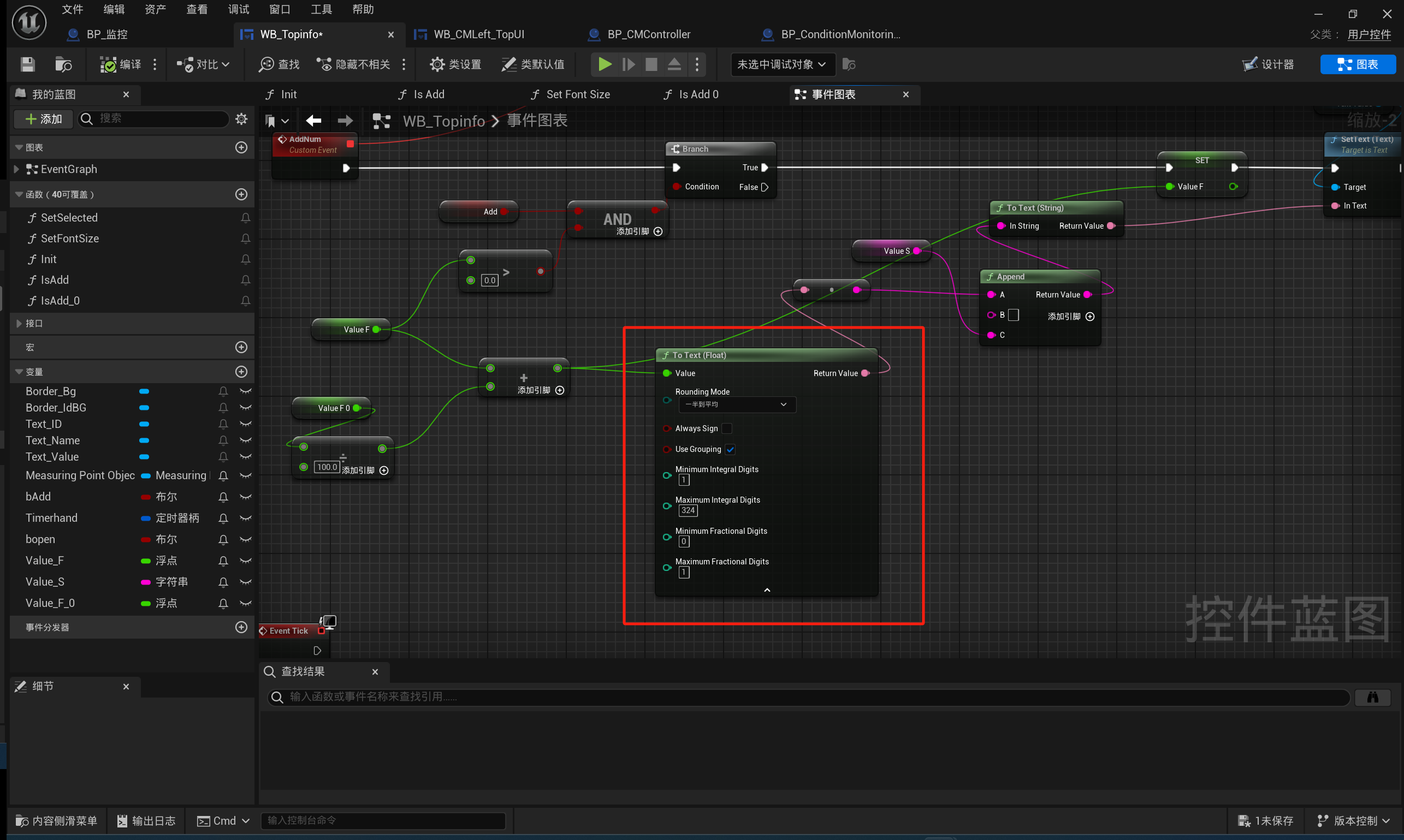Click the Compile (编译) button
The image size is (1404, 840).
(120, 64)
